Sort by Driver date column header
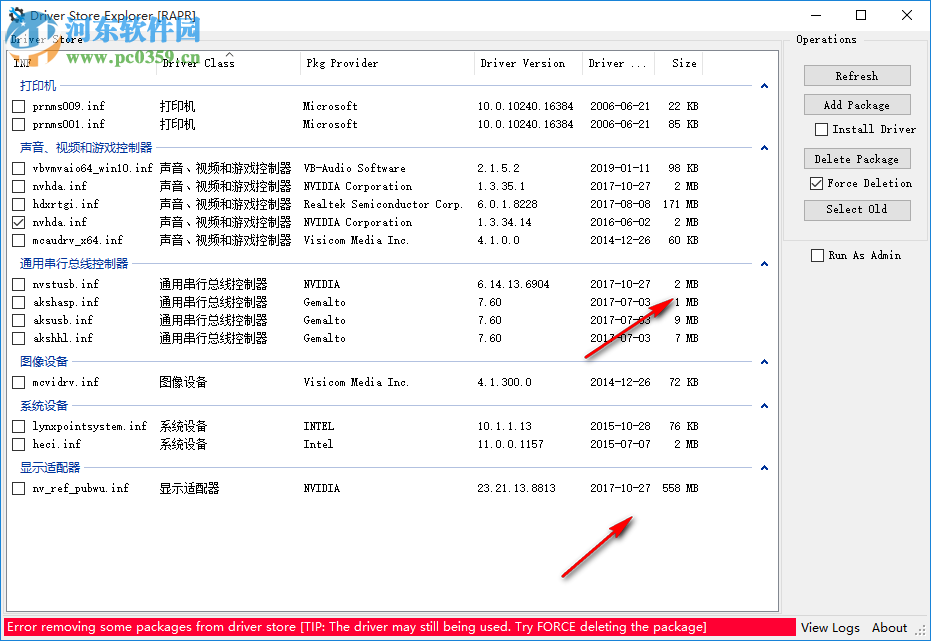 click(x=619, y=63)
